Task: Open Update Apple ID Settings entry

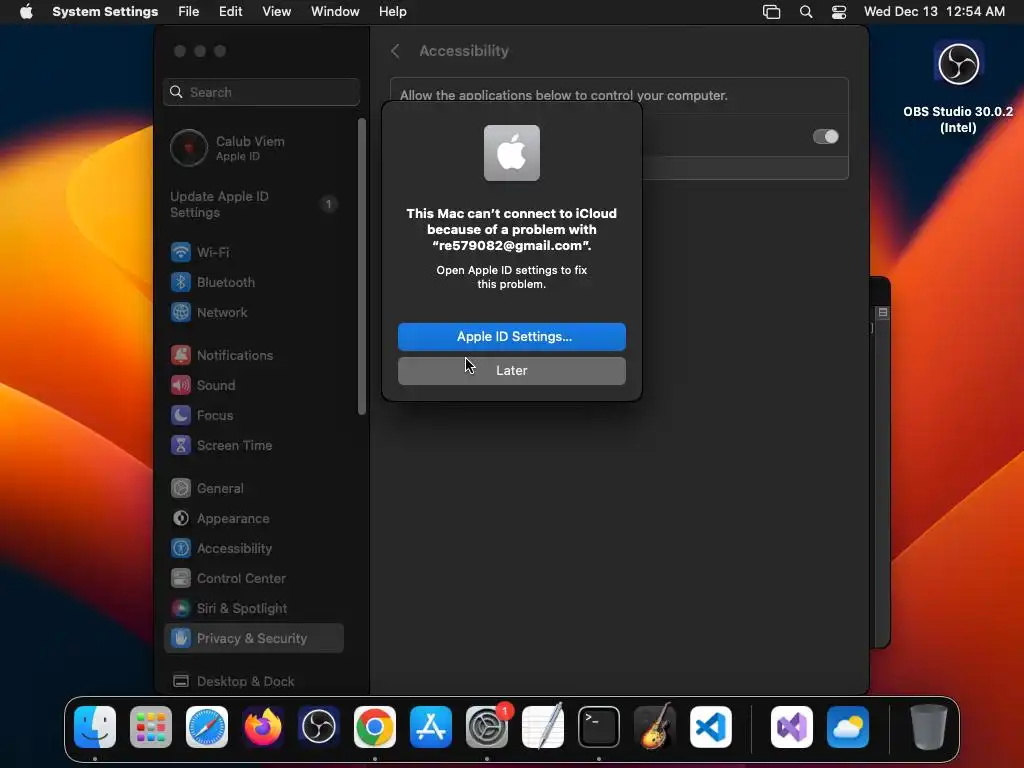Action: pos(255,204)
